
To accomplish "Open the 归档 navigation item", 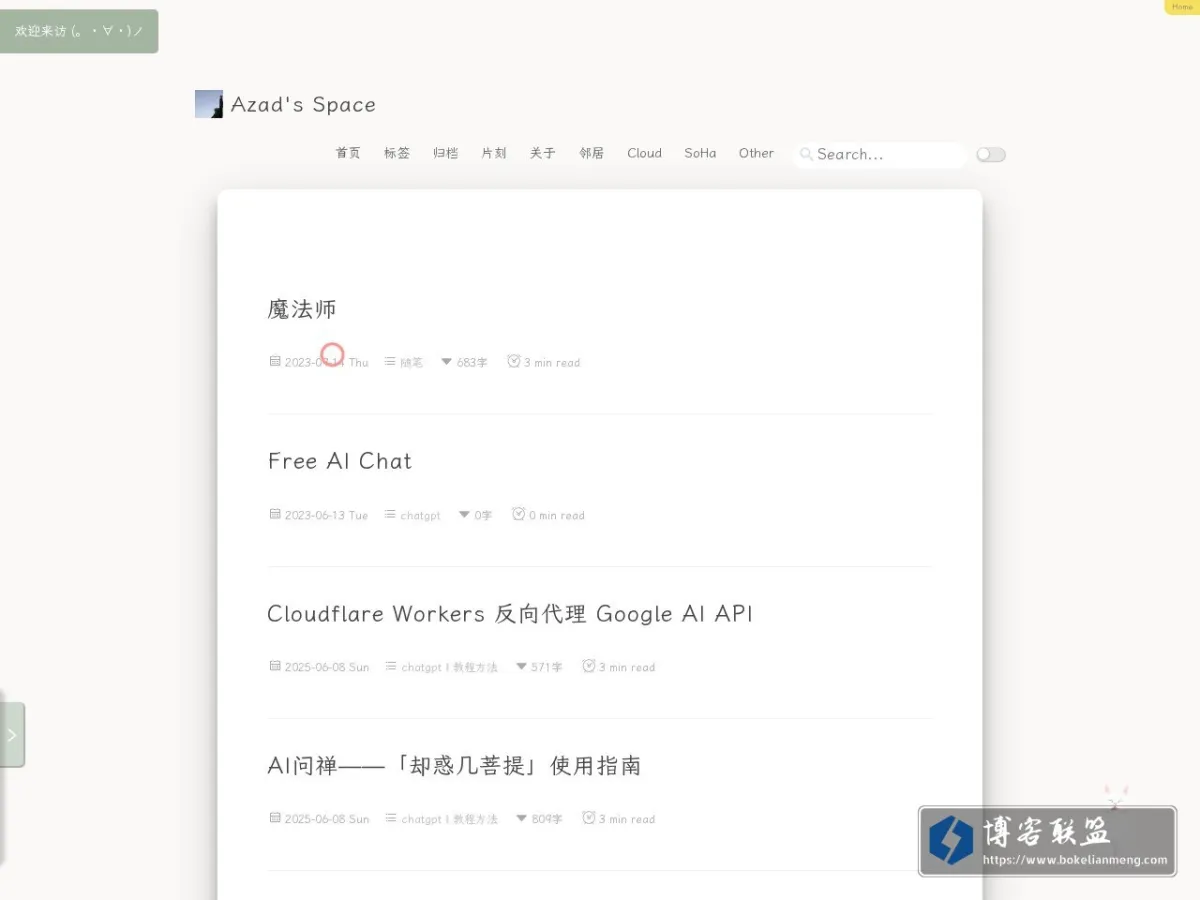I will 446,153.
